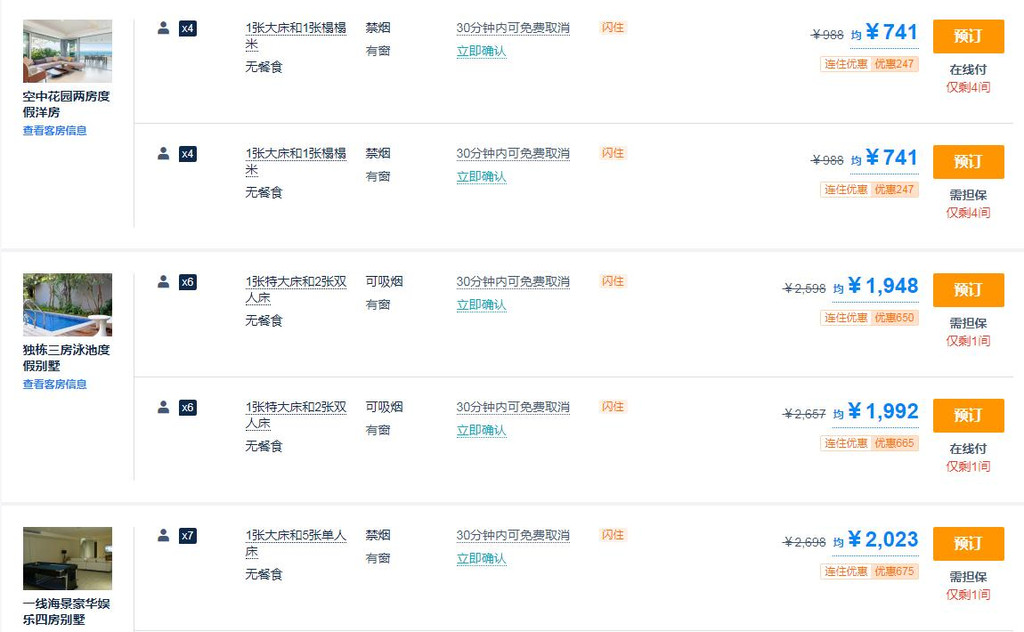Open 一线海景豪华娱乐四房别墅 room thumbnail

click(67, 559)
